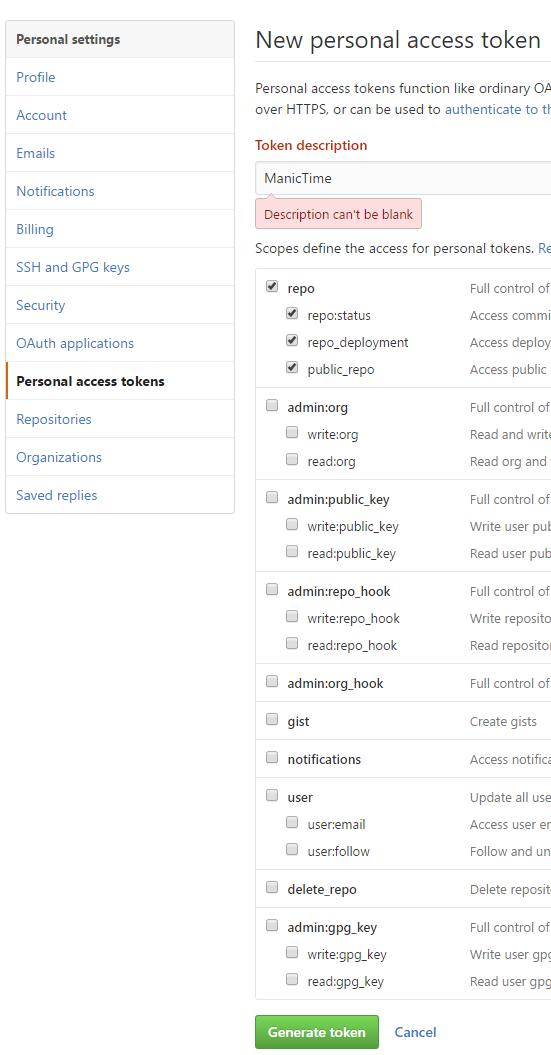Tick the user:email checkbox
This screenshot has width=551, height=1055.
point(292,822)
